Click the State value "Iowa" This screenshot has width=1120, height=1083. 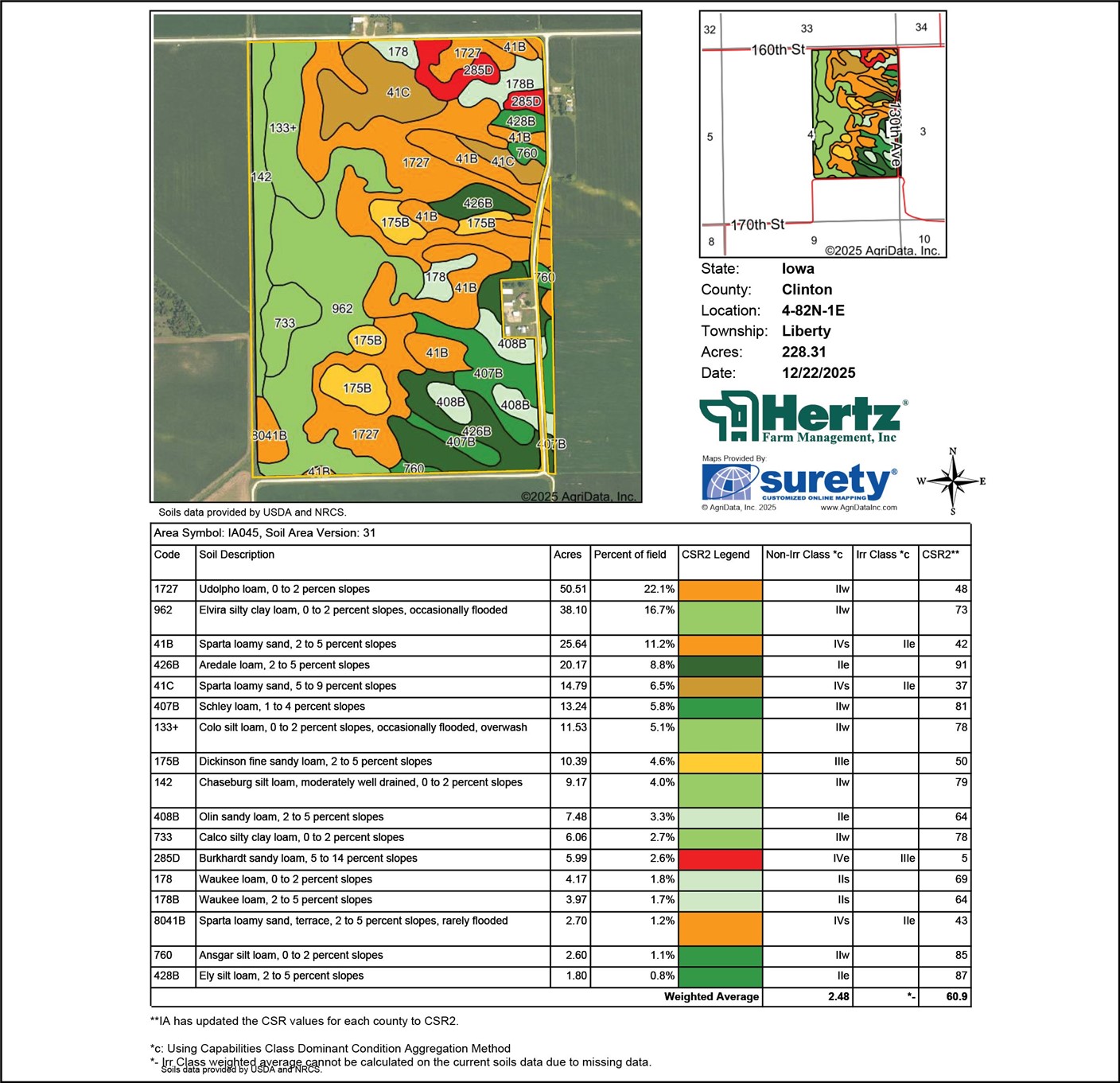click(x=798, y=269)
